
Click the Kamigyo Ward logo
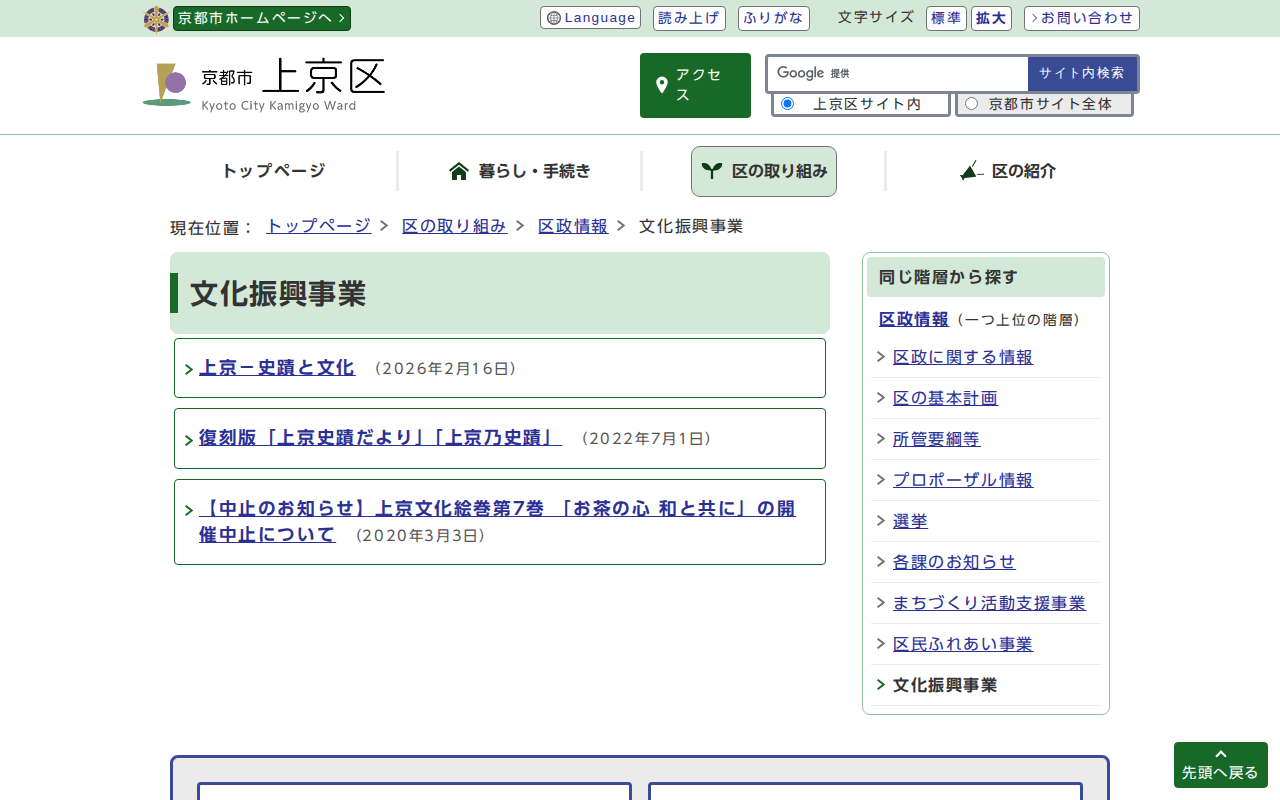tap(263, 84)
